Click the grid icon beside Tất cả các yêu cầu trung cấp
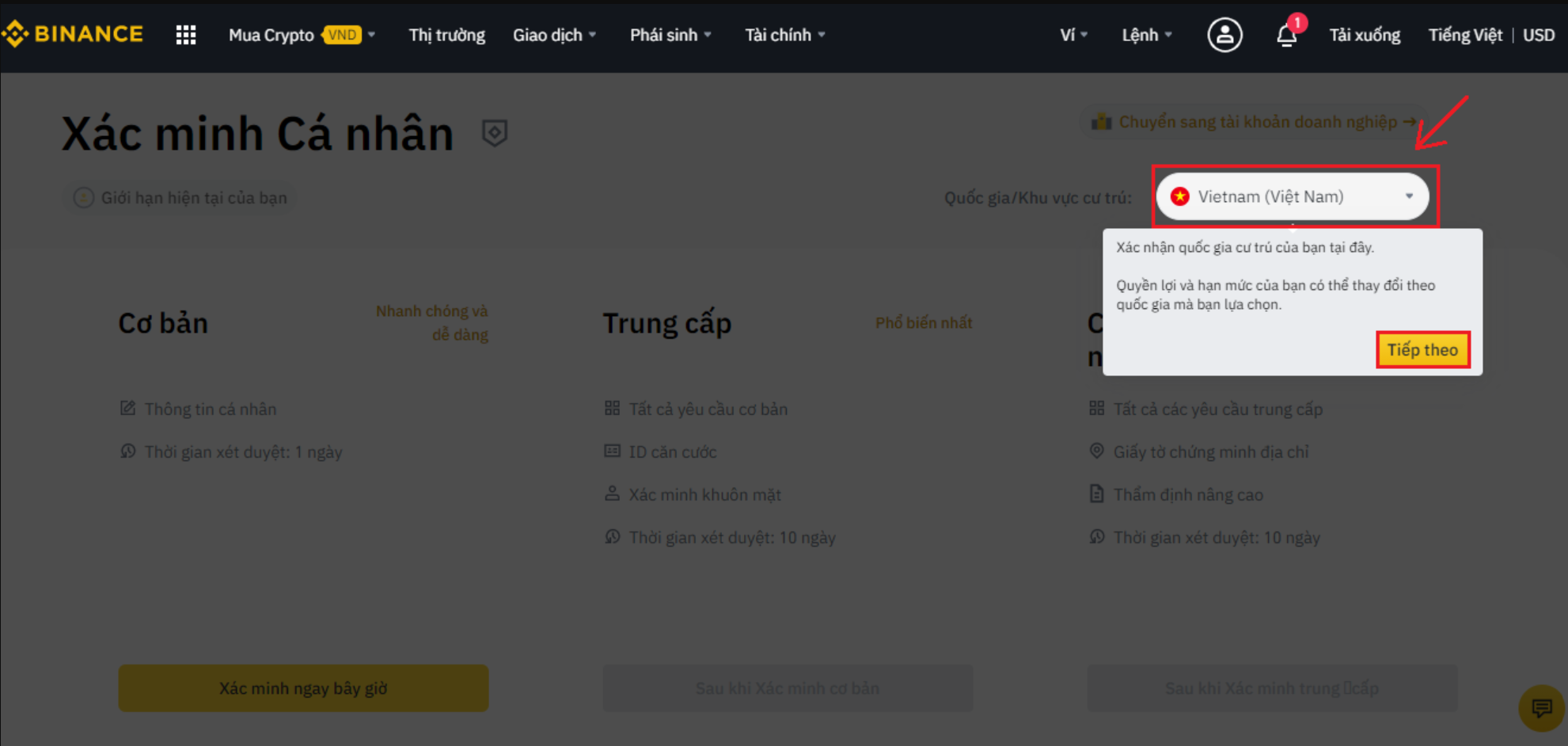 click(x=1096, y=409)
